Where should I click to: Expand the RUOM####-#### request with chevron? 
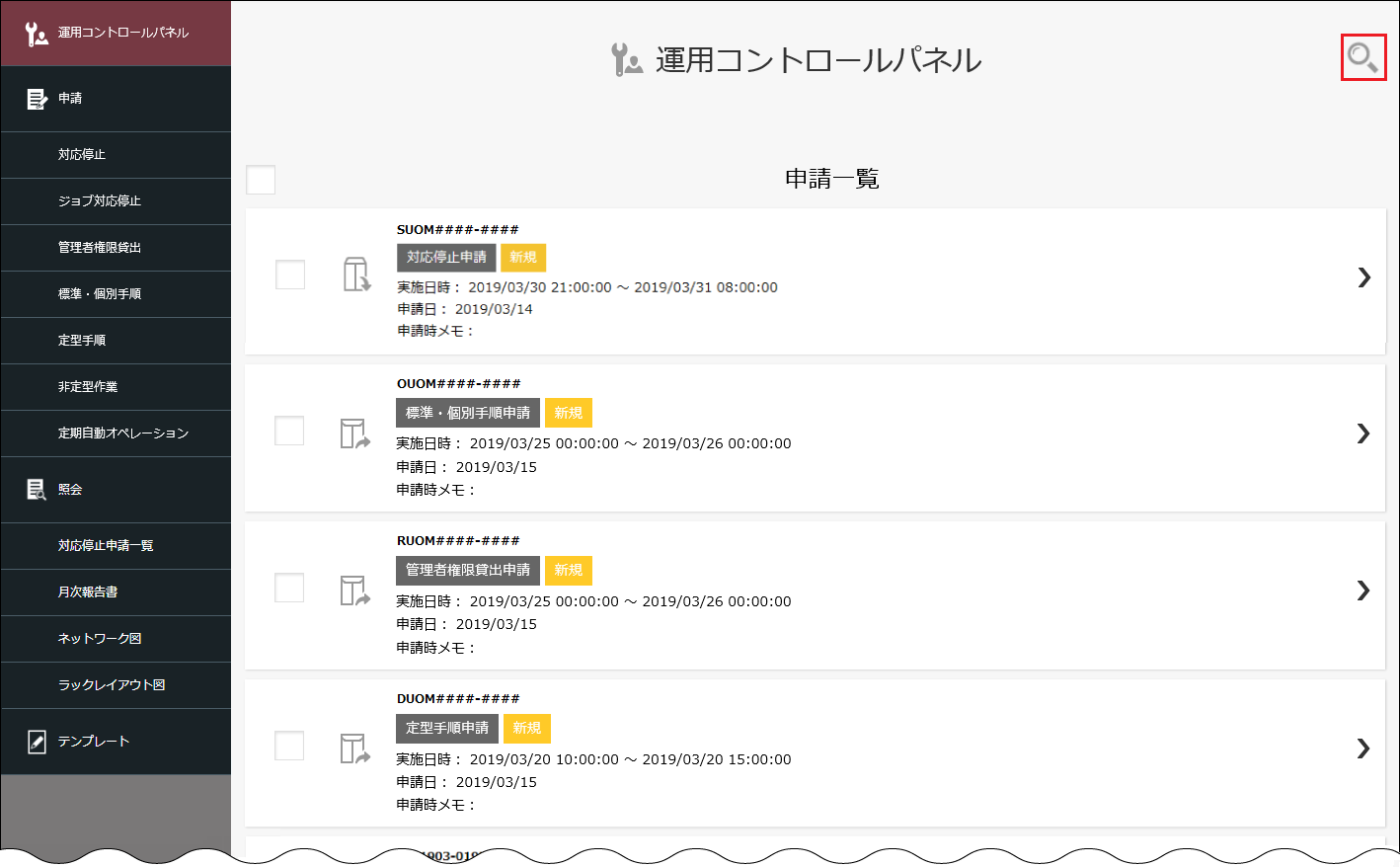[1363, 591]
